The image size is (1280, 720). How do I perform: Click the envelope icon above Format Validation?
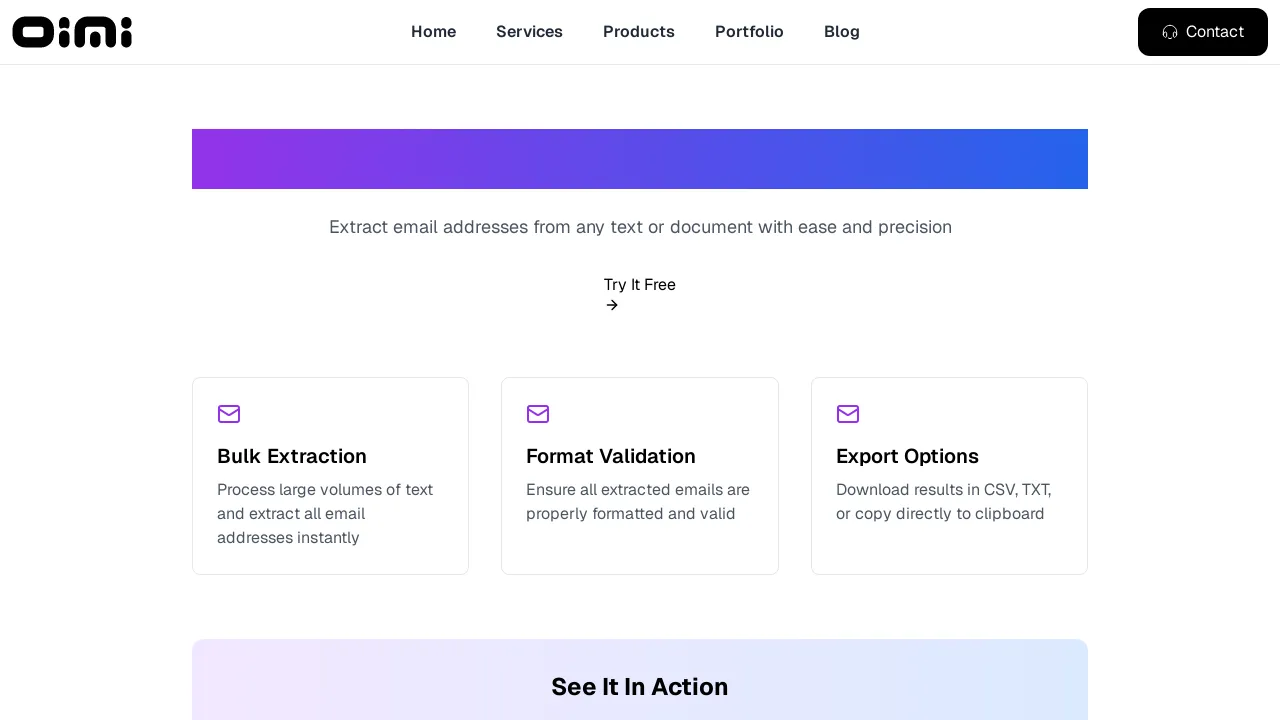[538, 414]
